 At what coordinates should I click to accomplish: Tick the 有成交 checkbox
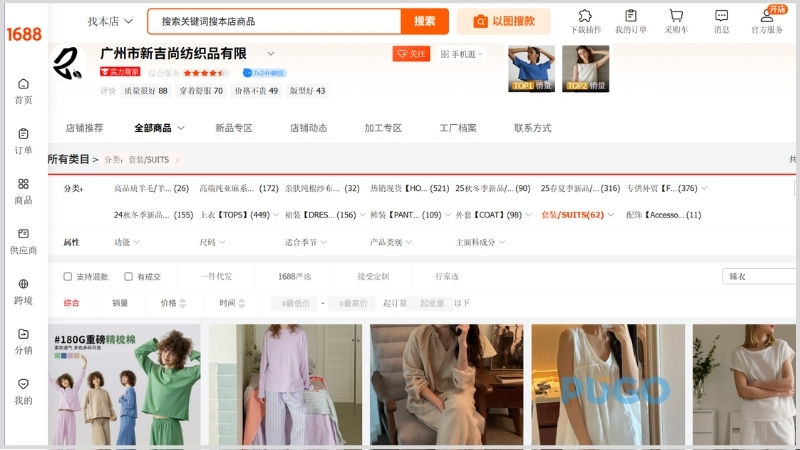click(128, 276)
